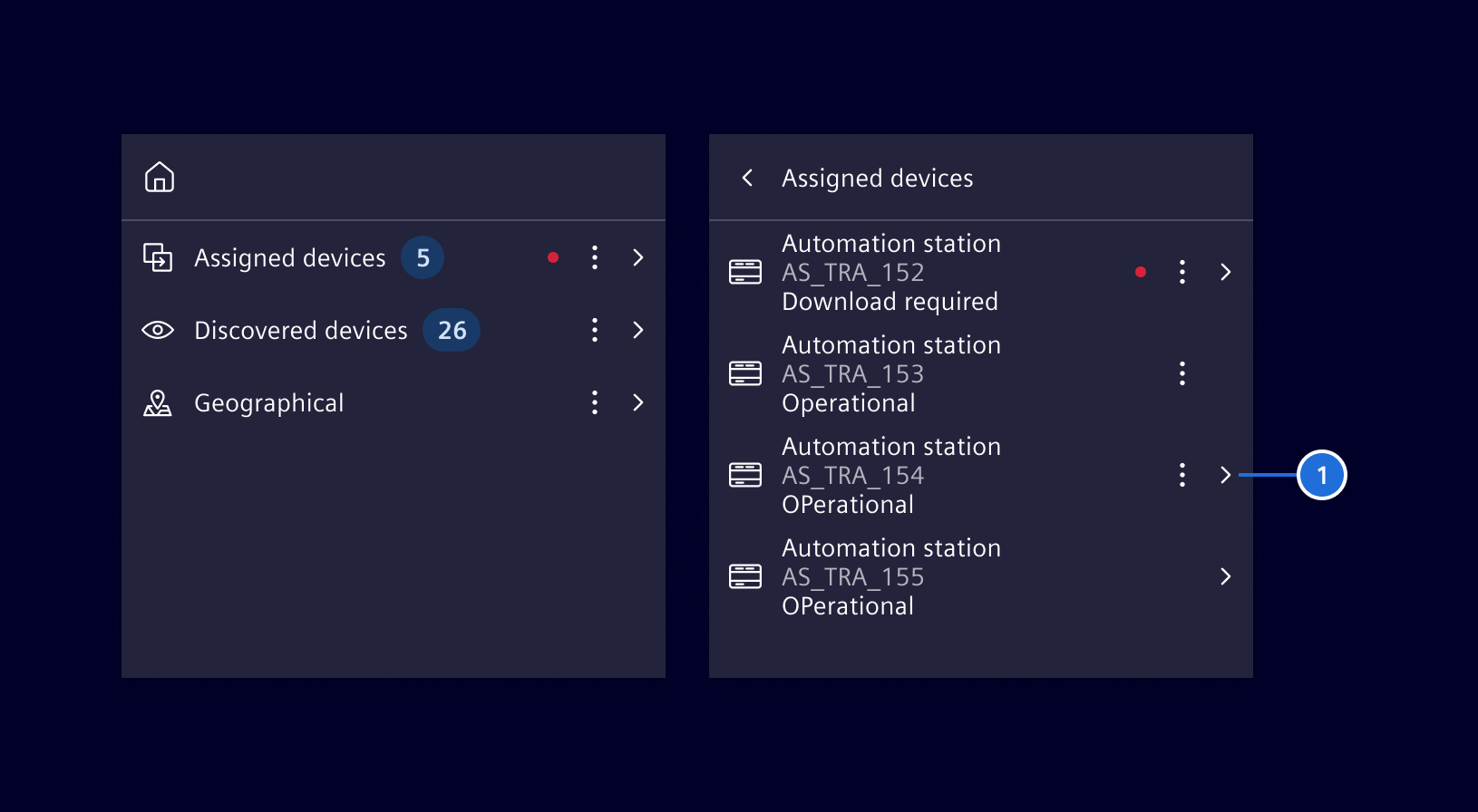
Task: Click the Assigned devices list icon
Action: coord(158,257)
